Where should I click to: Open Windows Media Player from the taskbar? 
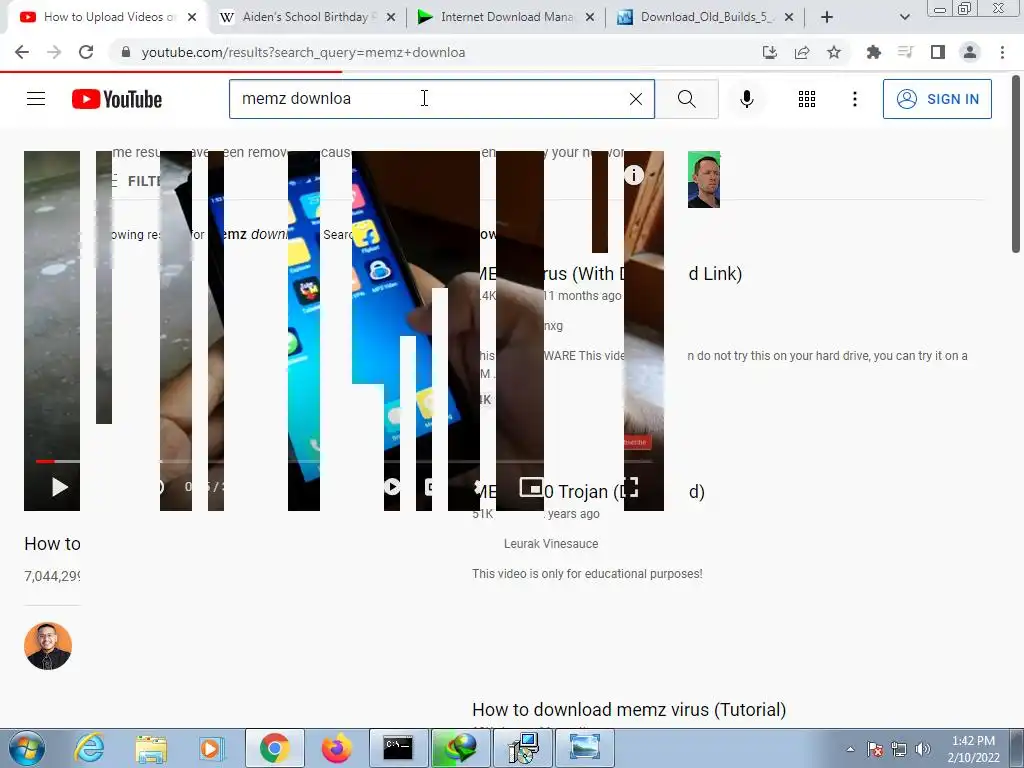(211, 748)
